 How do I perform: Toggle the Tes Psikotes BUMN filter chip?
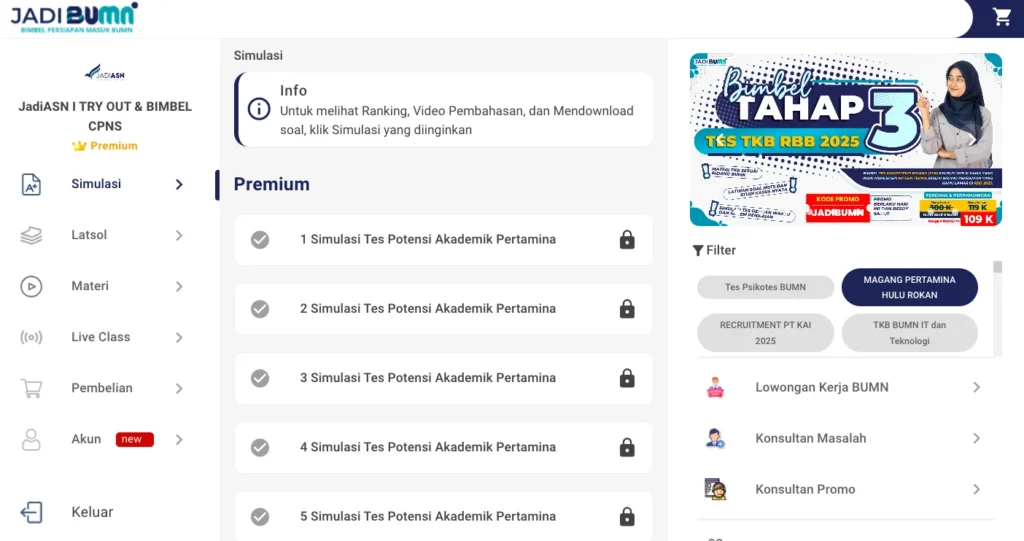(x=765, y=287)
